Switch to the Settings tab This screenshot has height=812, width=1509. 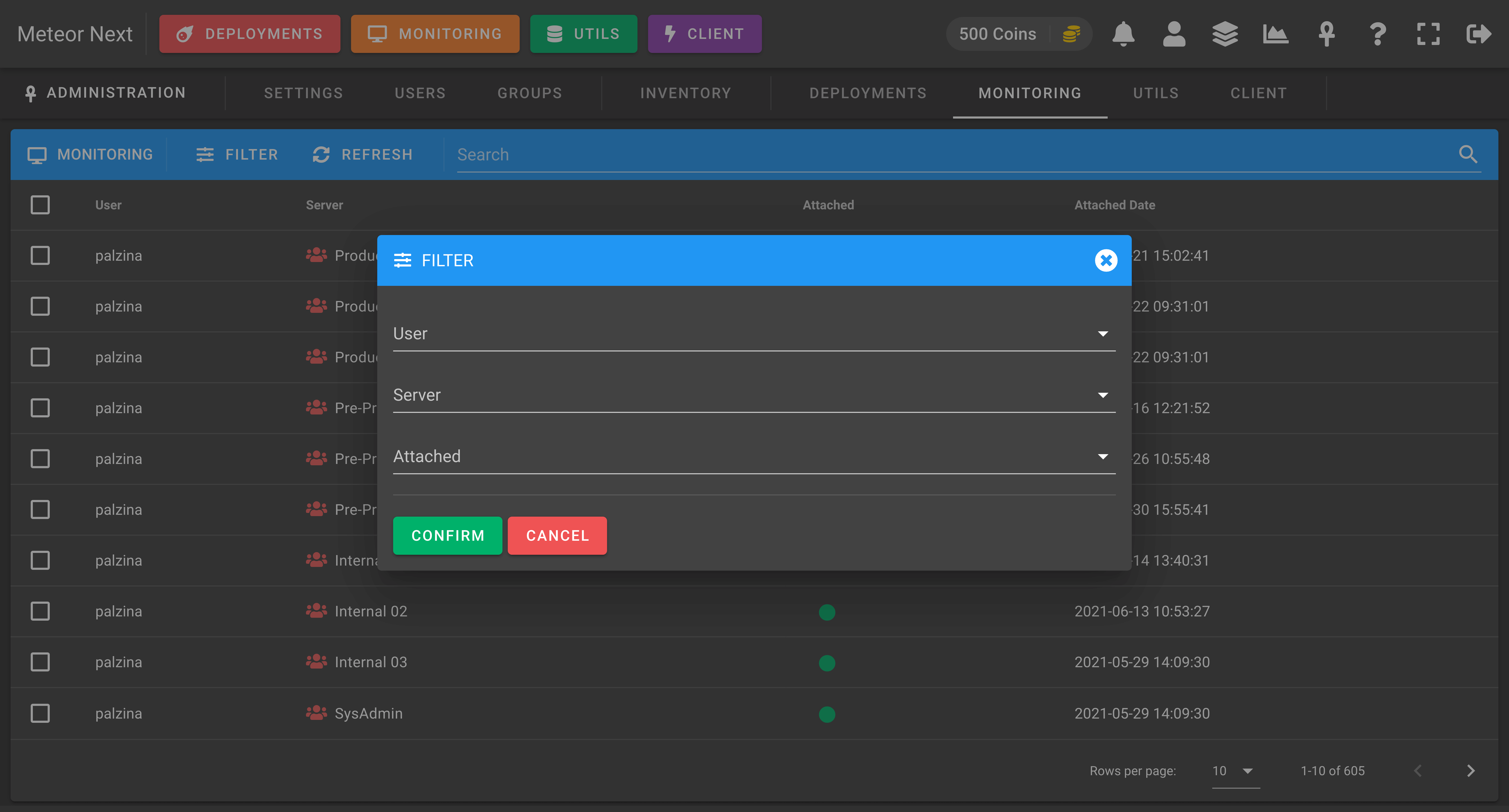pyautogui.click(x=303, y=93)
